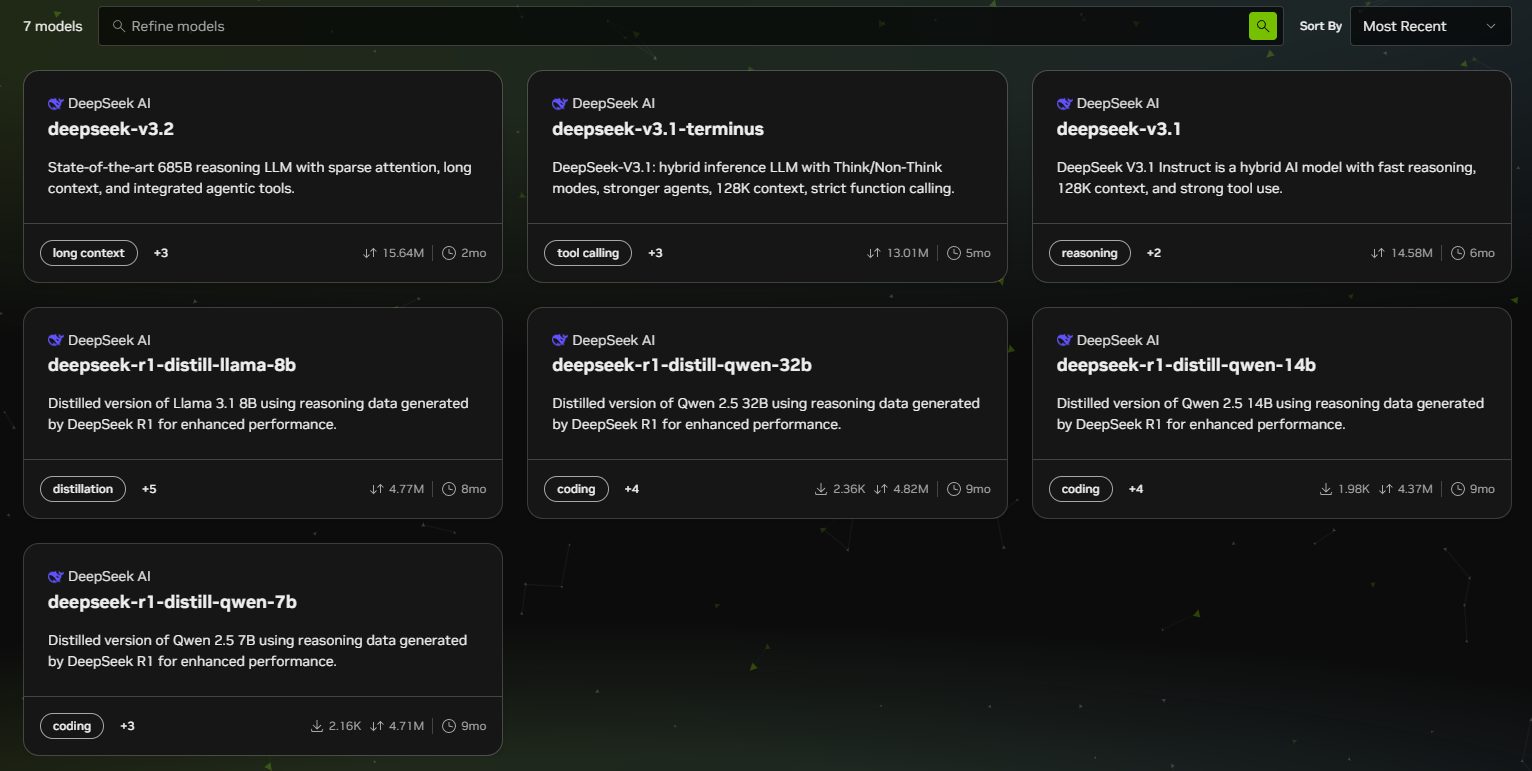The image size is (1532, 771).
Task: Click the download icon beside 2.36K
Action: point(821,489)
